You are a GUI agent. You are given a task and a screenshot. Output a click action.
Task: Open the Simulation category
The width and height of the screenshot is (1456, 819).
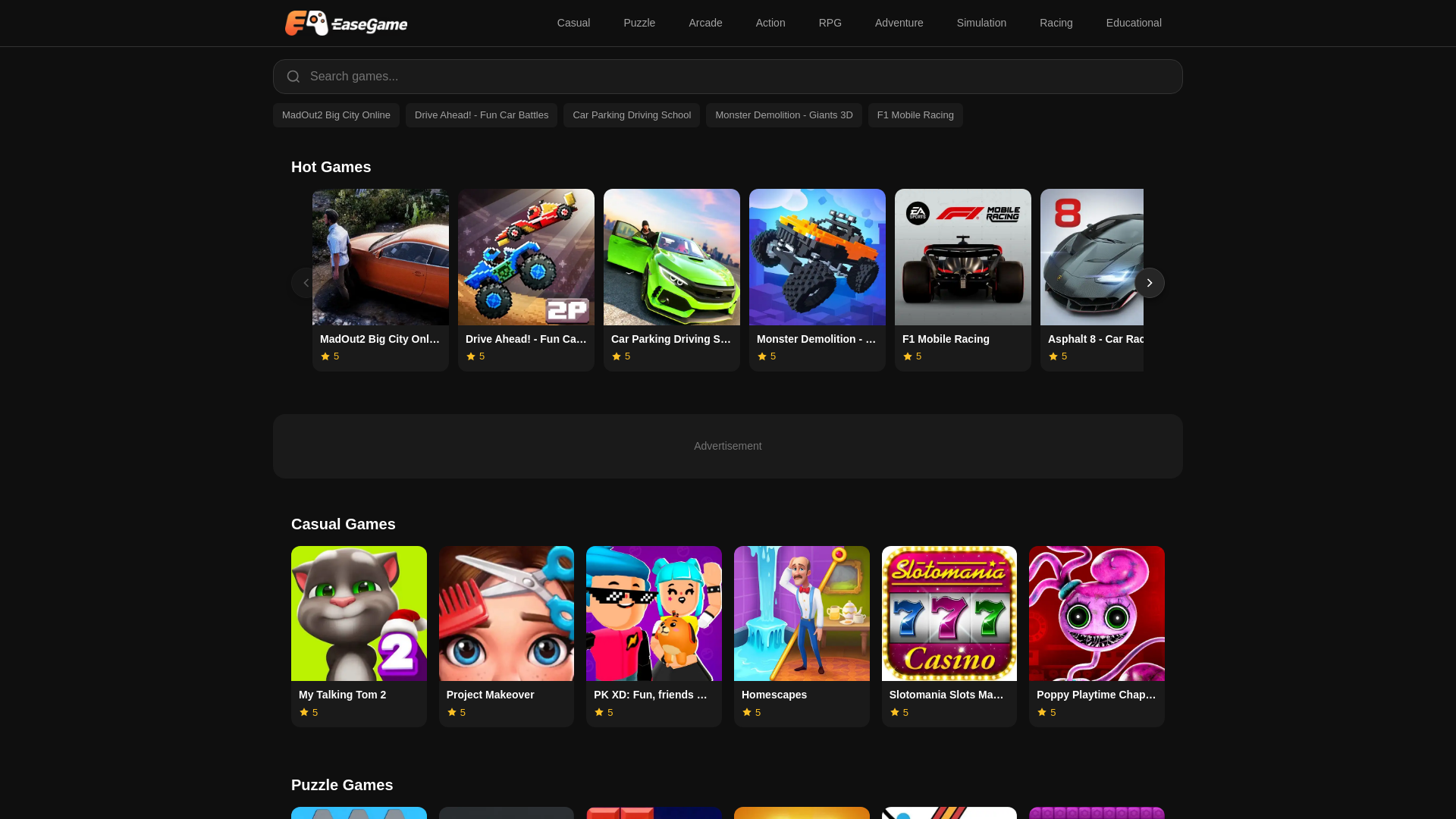(981, 23)
